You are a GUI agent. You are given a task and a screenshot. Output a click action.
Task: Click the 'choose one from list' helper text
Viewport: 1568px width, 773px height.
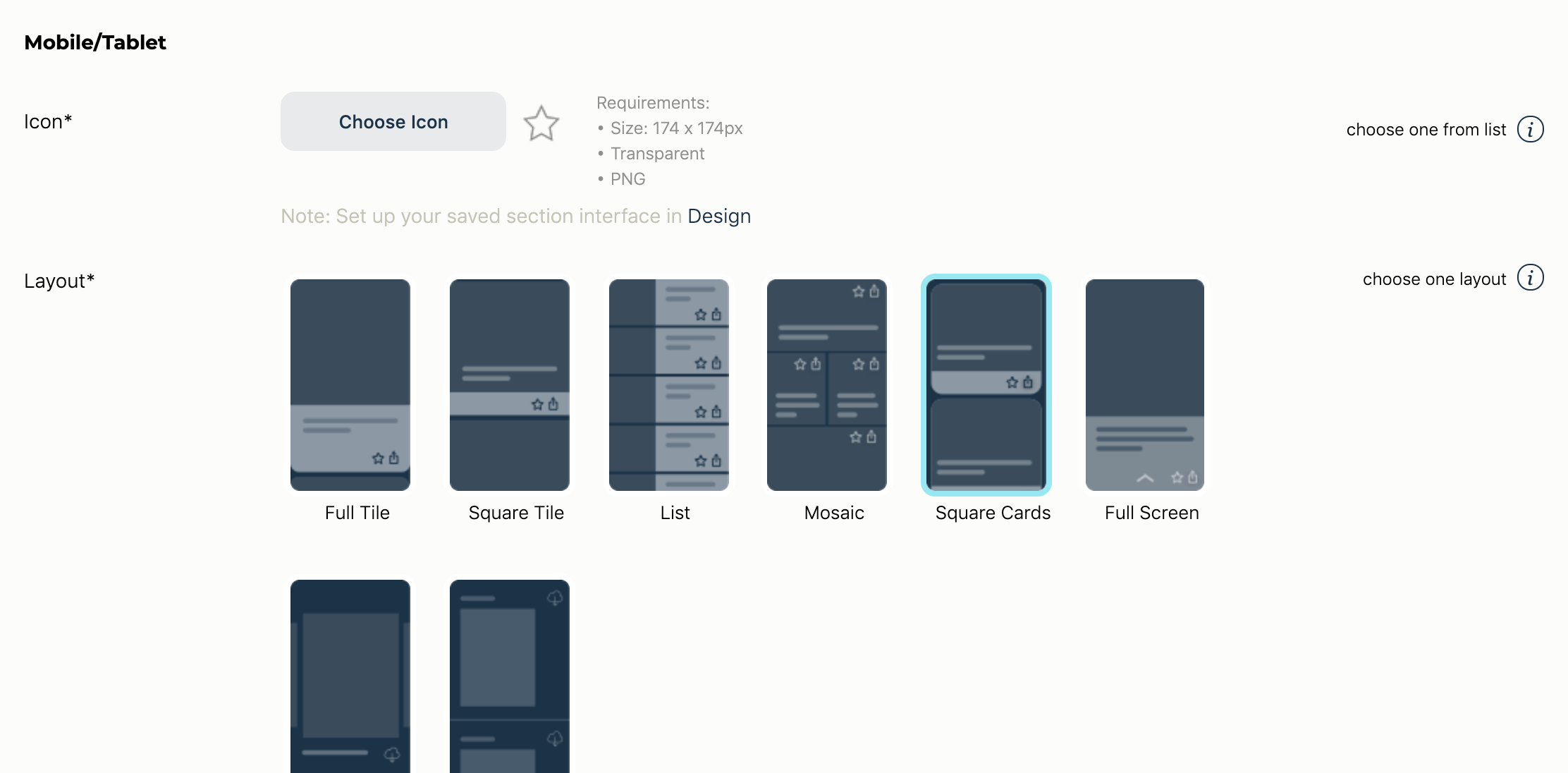tap(1426, 129)
